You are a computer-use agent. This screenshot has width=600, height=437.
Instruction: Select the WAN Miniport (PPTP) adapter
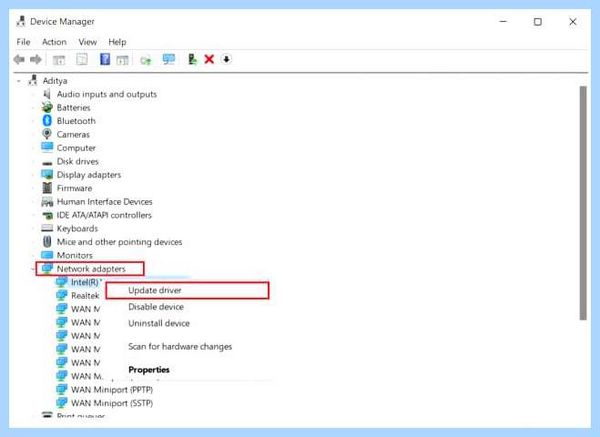tap(112, 390)
